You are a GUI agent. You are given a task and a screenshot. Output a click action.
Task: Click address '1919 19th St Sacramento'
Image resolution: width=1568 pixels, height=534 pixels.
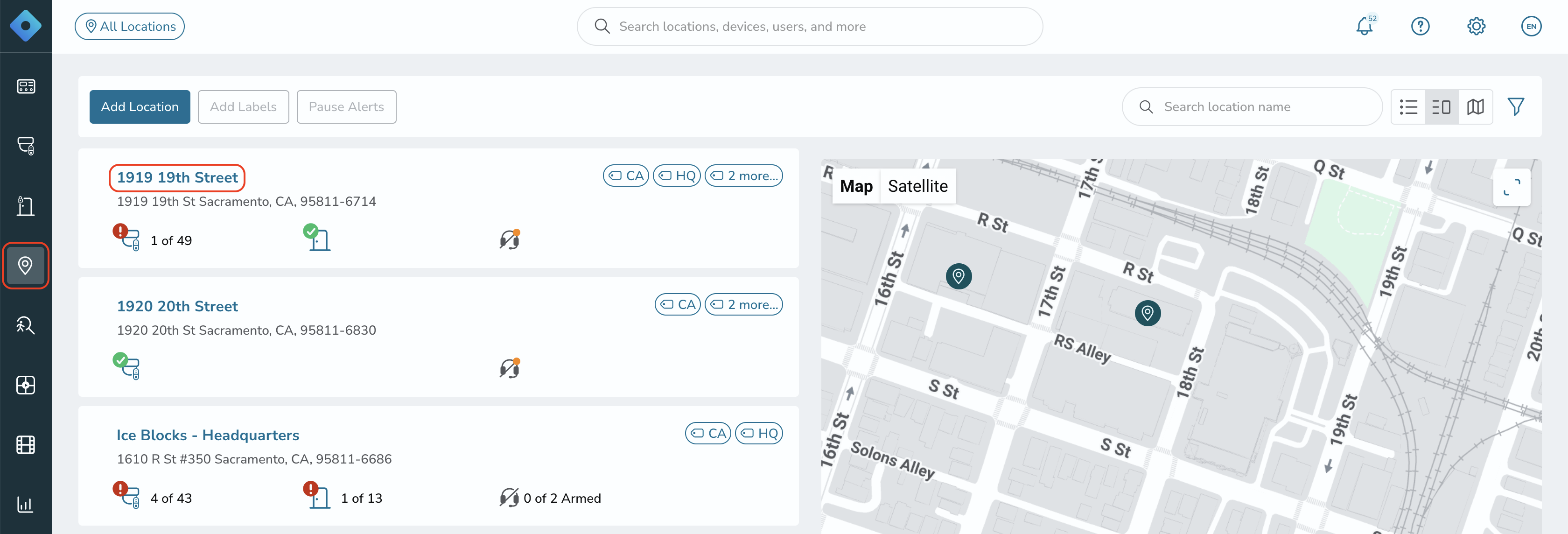[246, 202]
